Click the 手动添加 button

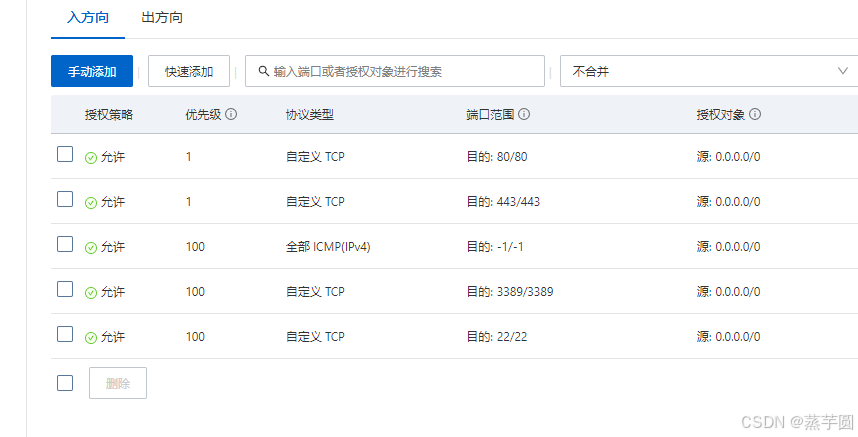92,71
